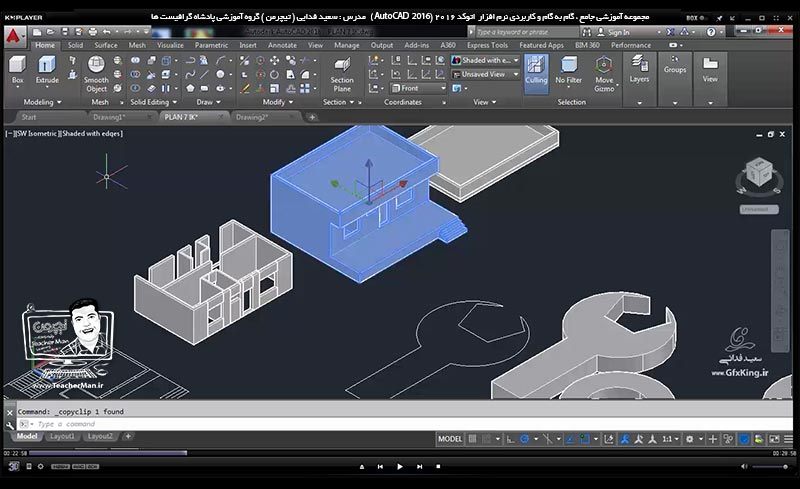Toggle Hardware Acceleration in status bar
This screenshot has height=489, width=800.
pyautogui.click(x=744, y=439)
